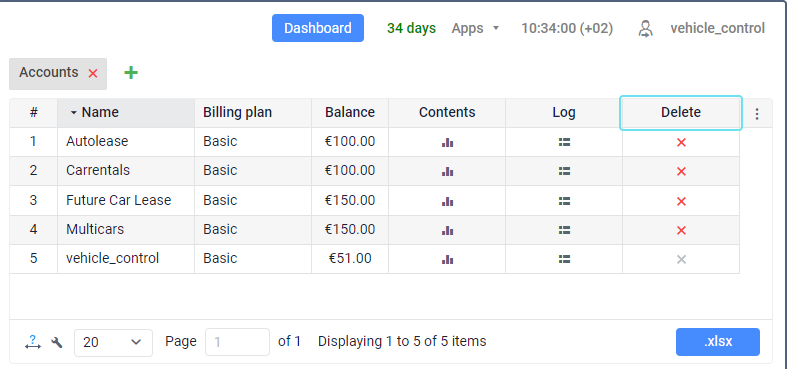Delete the Multicars account
787x369 pixels.
pyautogui.click(x=681, y=230)
